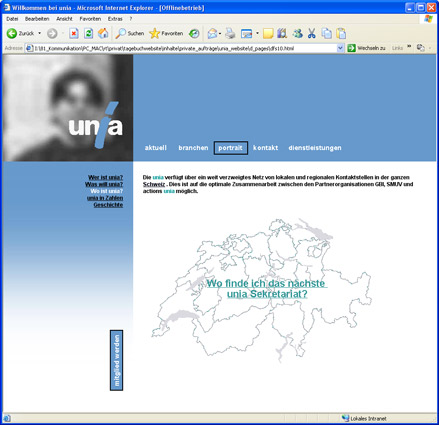439x425 pixels.
Task: Click the Zurück back button
Action: point(20,33)
